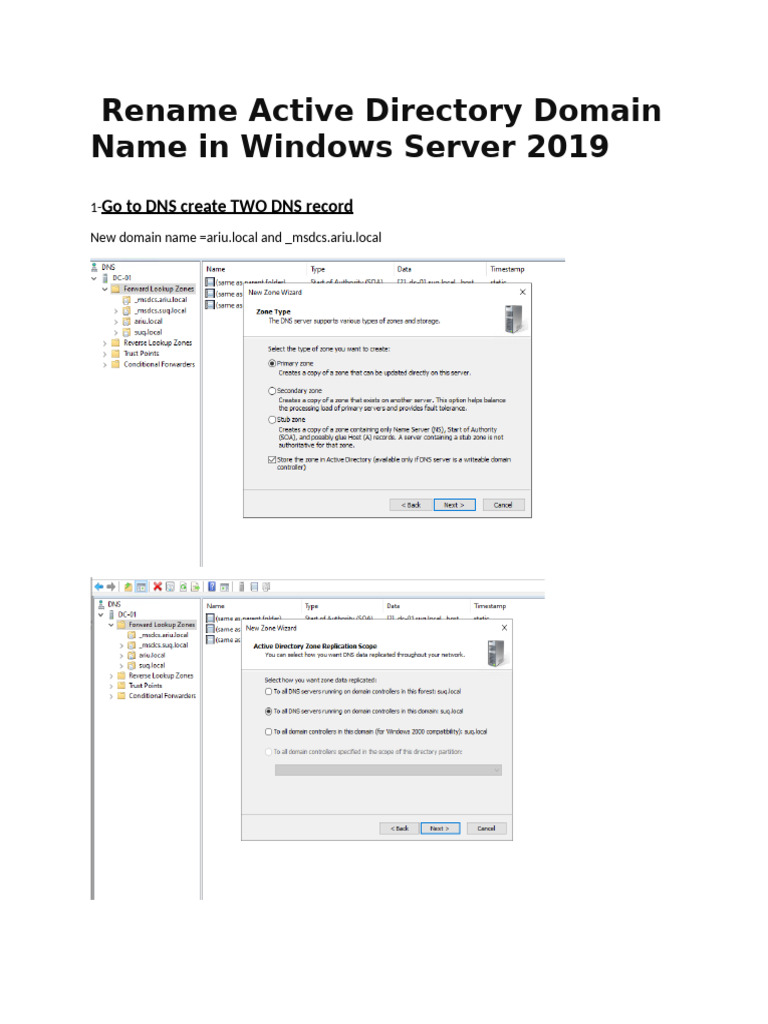The width and height of the screenshot is (768, 1024).
Task: Click Cancel in the Zone Type wizard
Action: pyautogui.click(x=503, y=505)
